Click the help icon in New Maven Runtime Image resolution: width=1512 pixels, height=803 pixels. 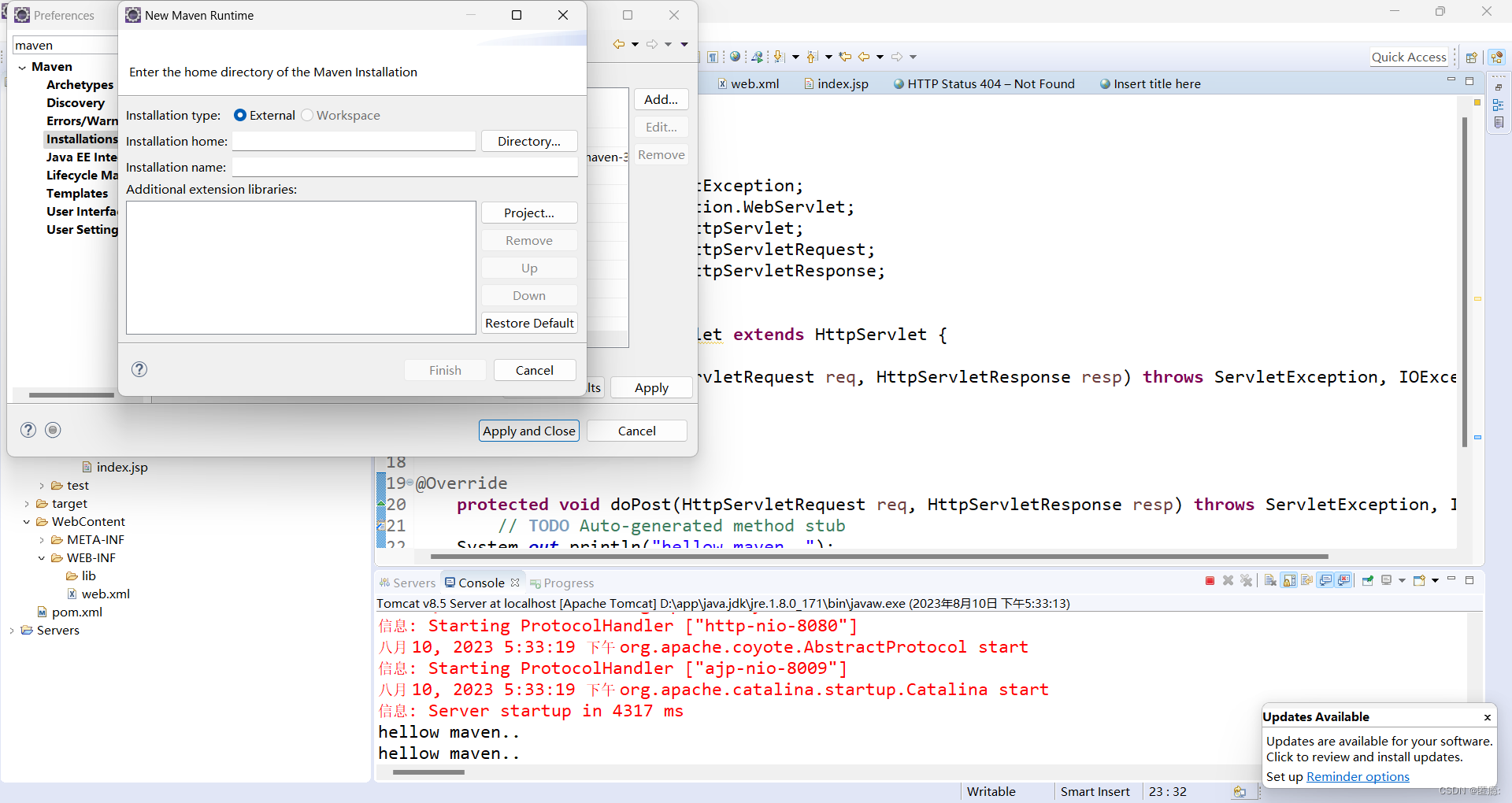point(139,369)
